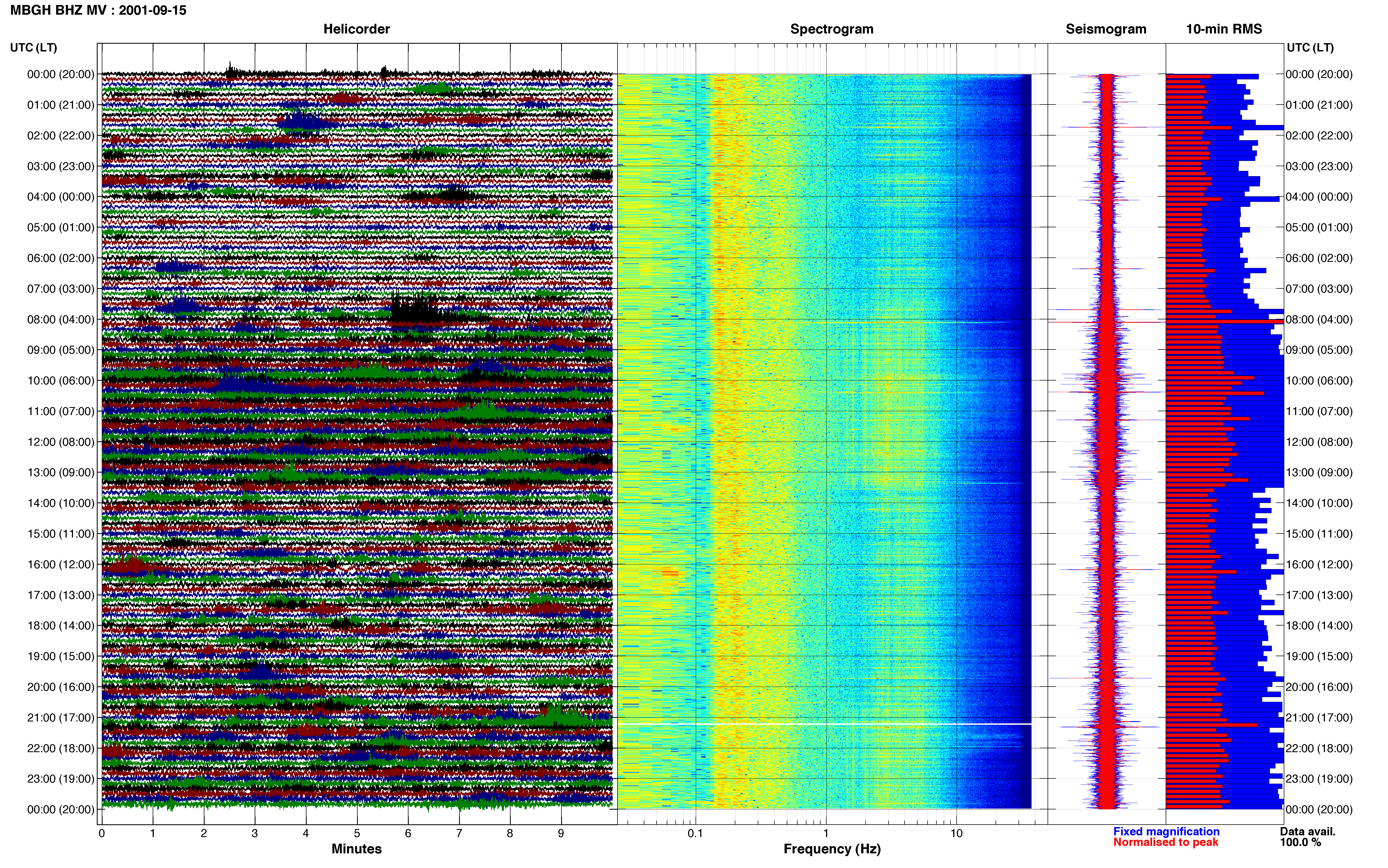Click right time label 16:00 (12:00)
Screen dimensions: 1388x868
click(1319, 564)
